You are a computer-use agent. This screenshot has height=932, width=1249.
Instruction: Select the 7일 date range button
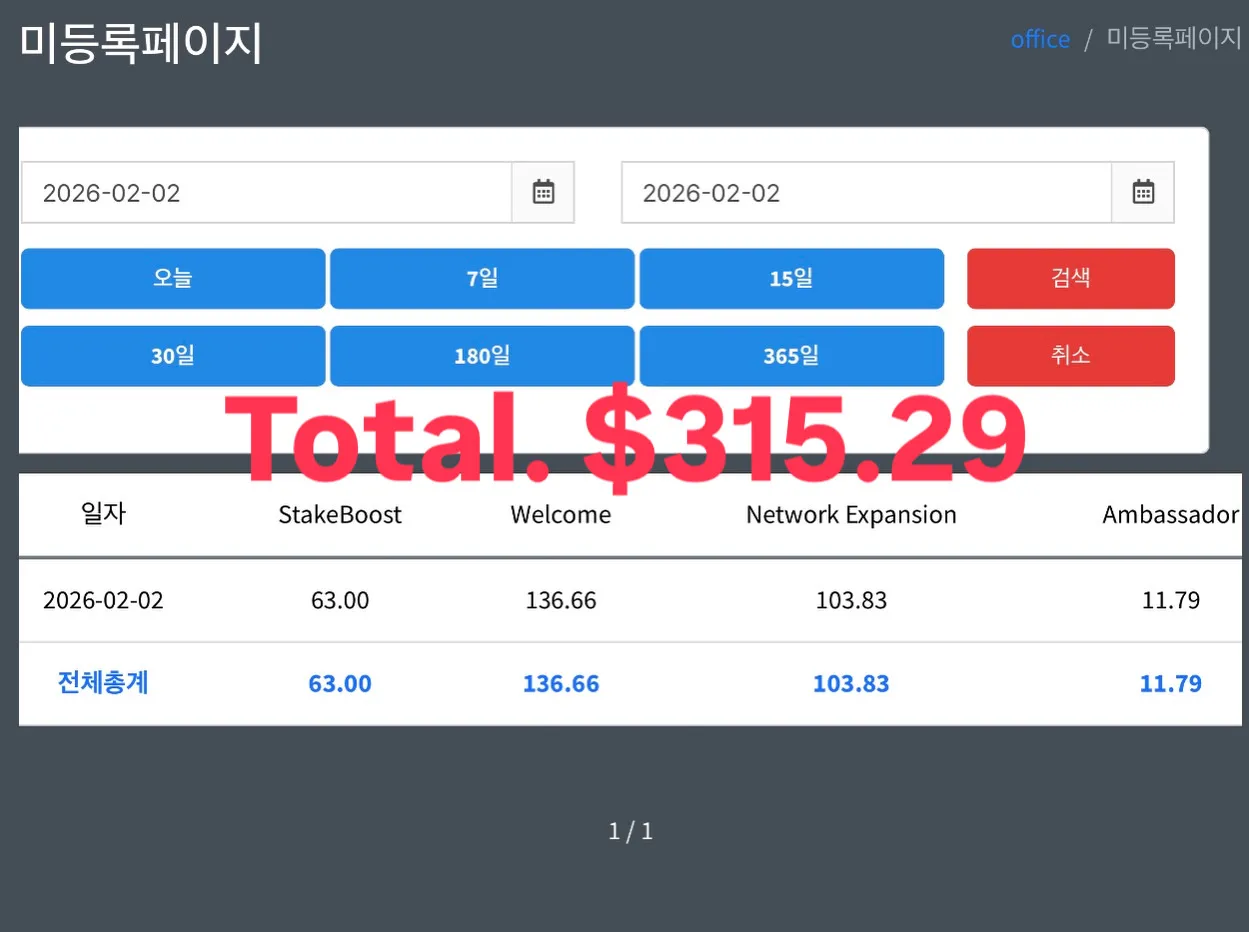click(x=482, y=278)
